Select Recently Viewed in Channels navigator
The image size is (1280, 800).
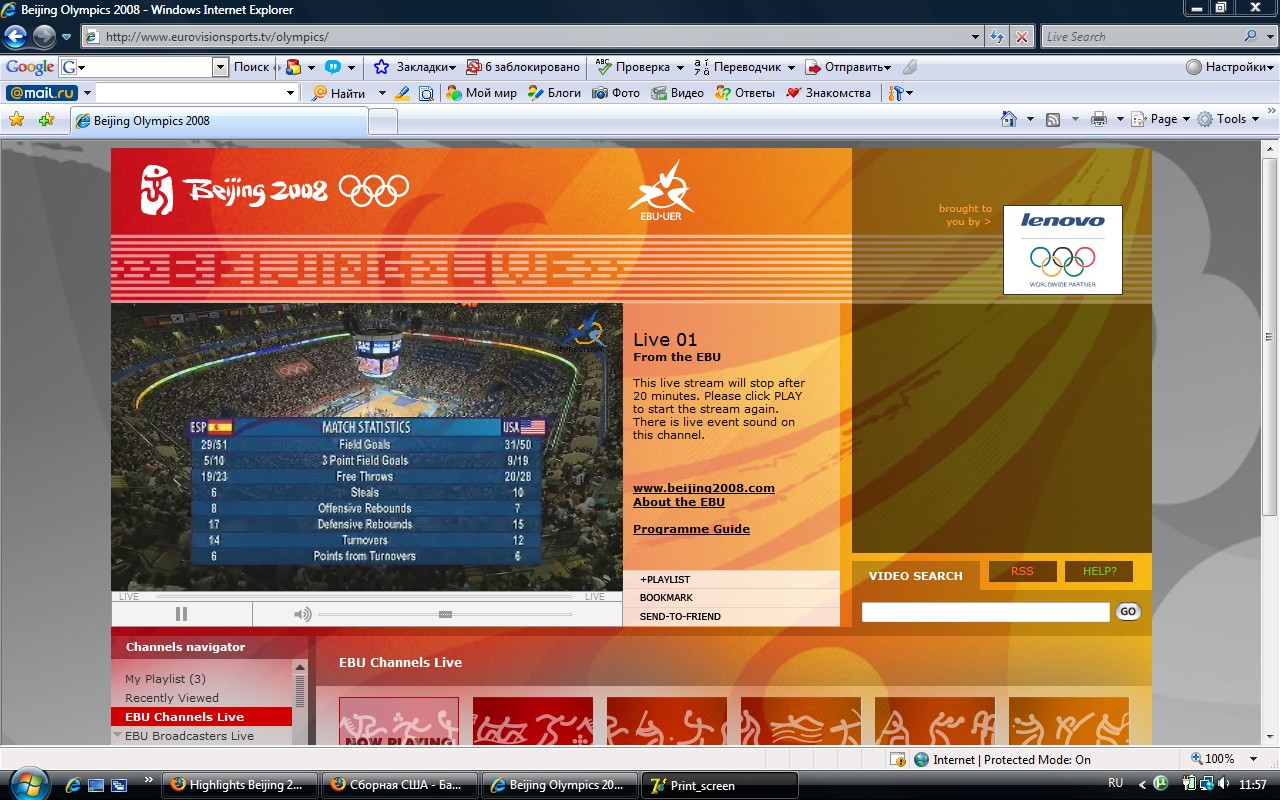pyautogui.click(x=172, y=698)
